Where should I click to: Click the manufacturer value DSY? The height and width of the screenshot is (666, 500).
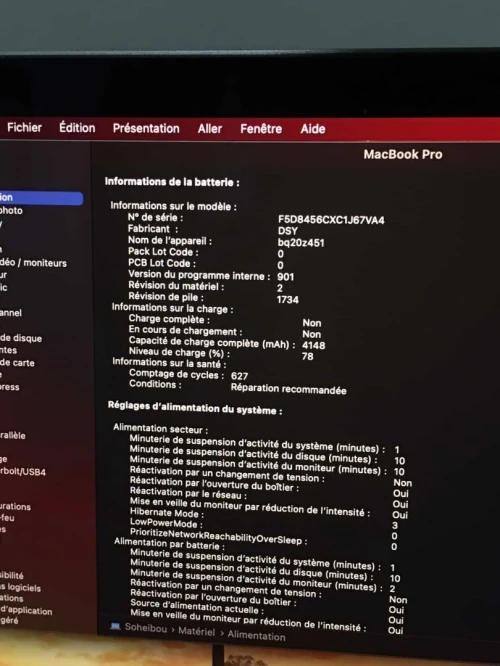coord(288,231)
